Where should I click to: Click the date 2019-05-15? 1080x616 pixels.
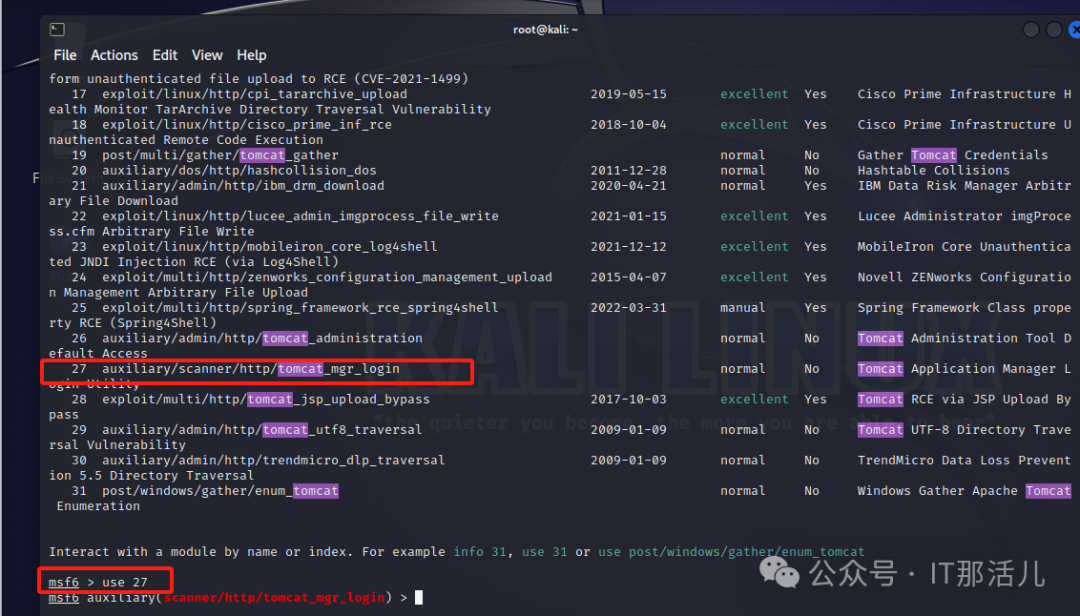click(x=628, y=94)
